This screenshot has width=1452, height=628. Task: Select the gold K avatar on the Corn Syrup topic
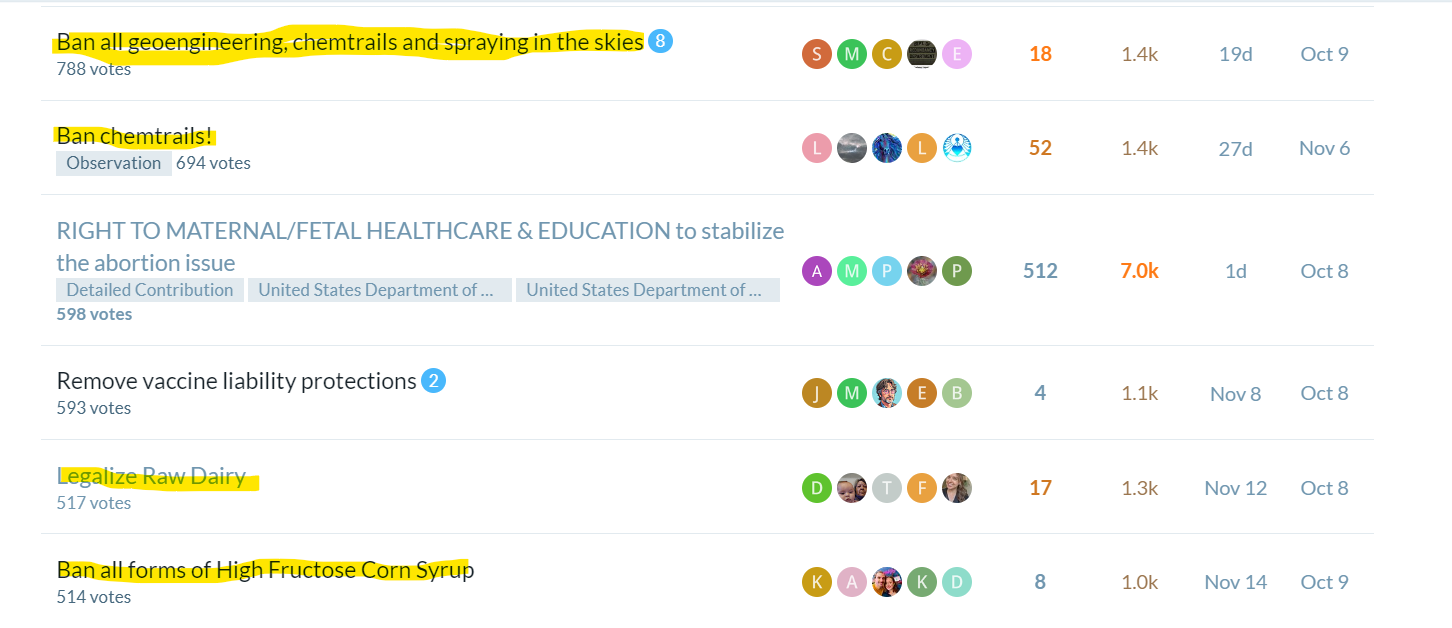tap(817, 582)
